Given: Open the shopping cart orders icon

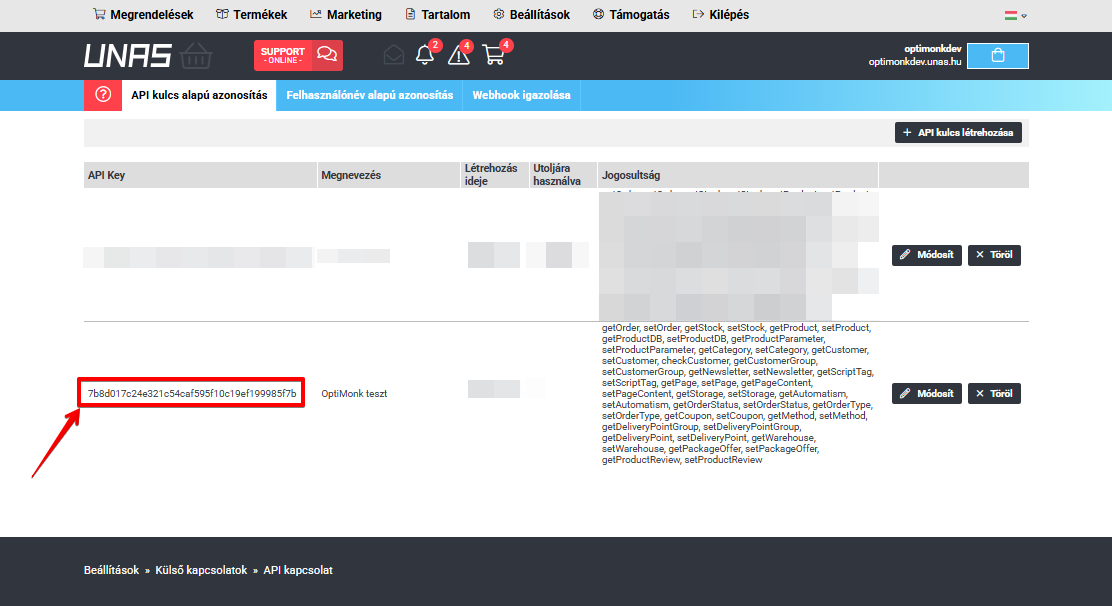Looking at the screenshot, I should click(x=494, y=55).
